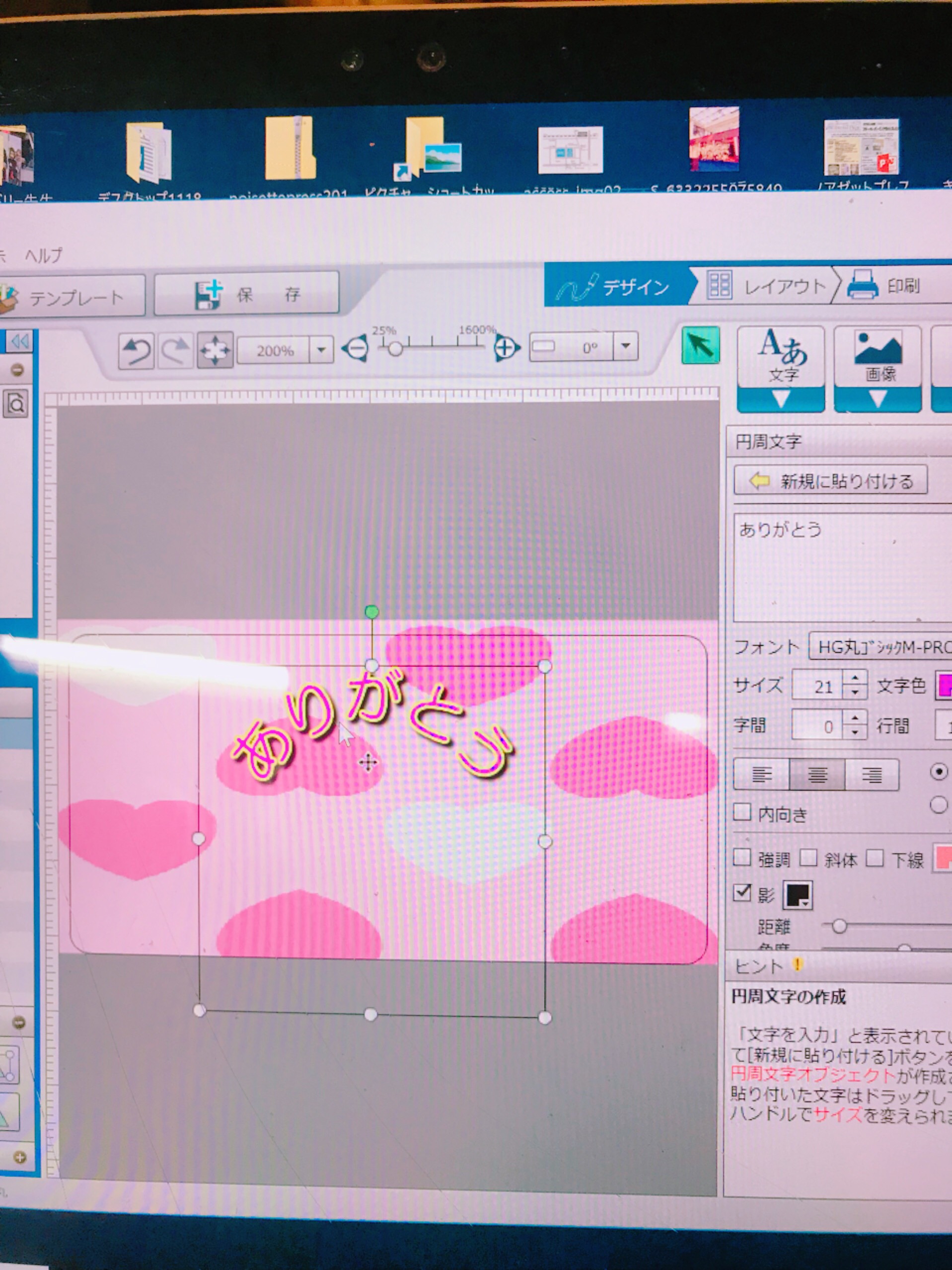Click the rotation angle field showing 0°
The width and height of the screenshot is (952, 1270).
pyautogui.click(x=572, y=347)
